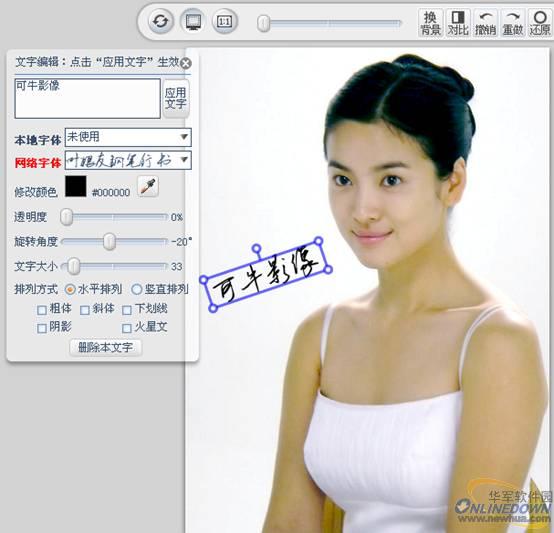Click the 旋转角度 rotation slider handle
The height and width of the screenshot is (533, 554).
(x=110, y=241)
